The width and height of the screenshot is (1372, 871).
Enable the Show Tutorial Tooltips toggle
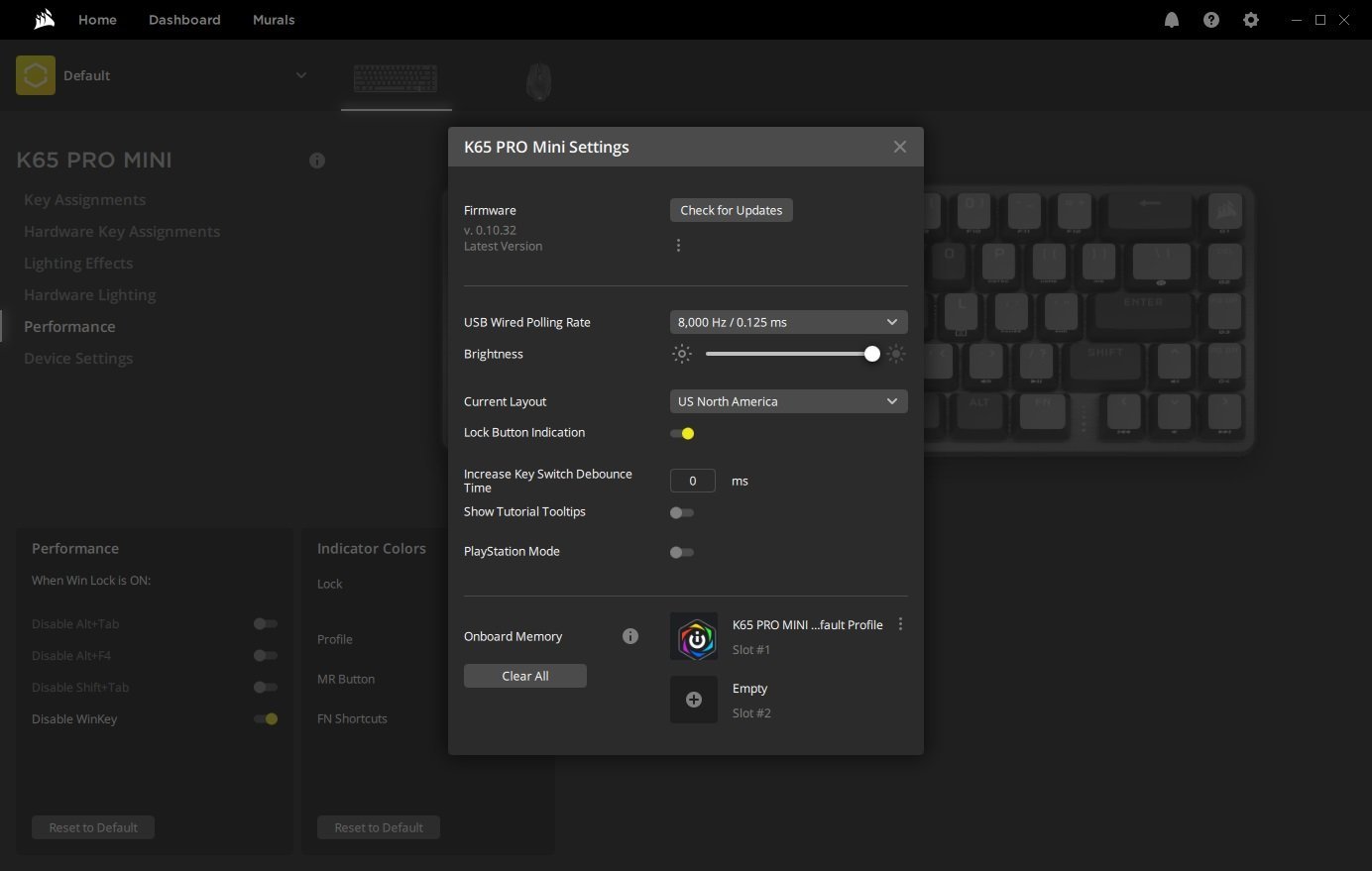pyautogui.click(x=682, y=512)
